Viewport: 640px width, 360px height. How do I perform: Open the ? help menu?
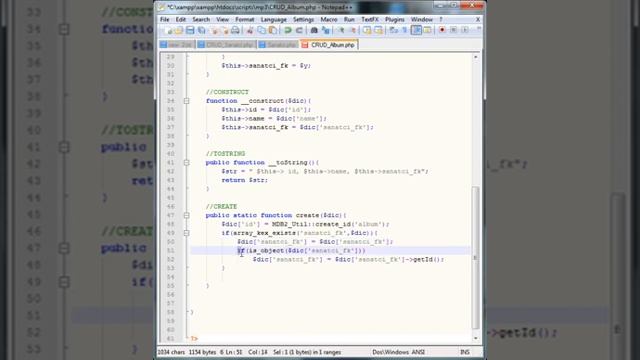coord(441,20)
